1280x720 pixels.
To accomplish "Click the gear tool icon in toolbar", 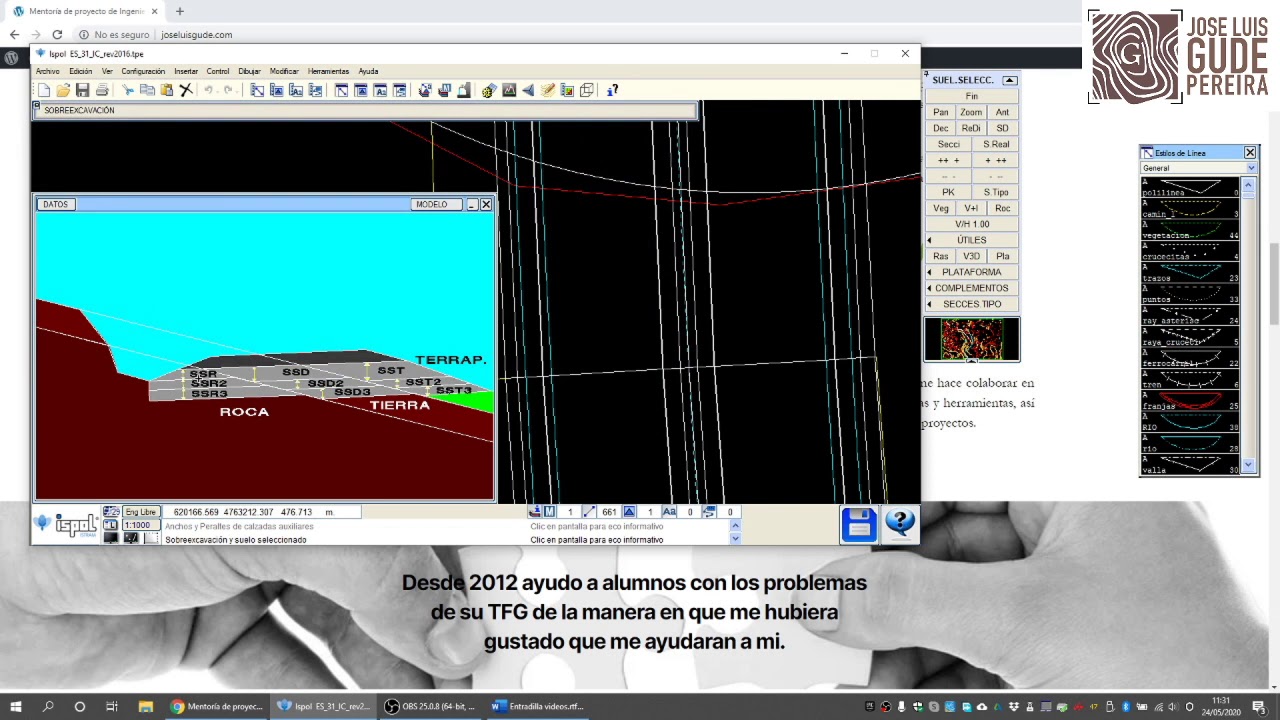I will click(x=488, y=90).
